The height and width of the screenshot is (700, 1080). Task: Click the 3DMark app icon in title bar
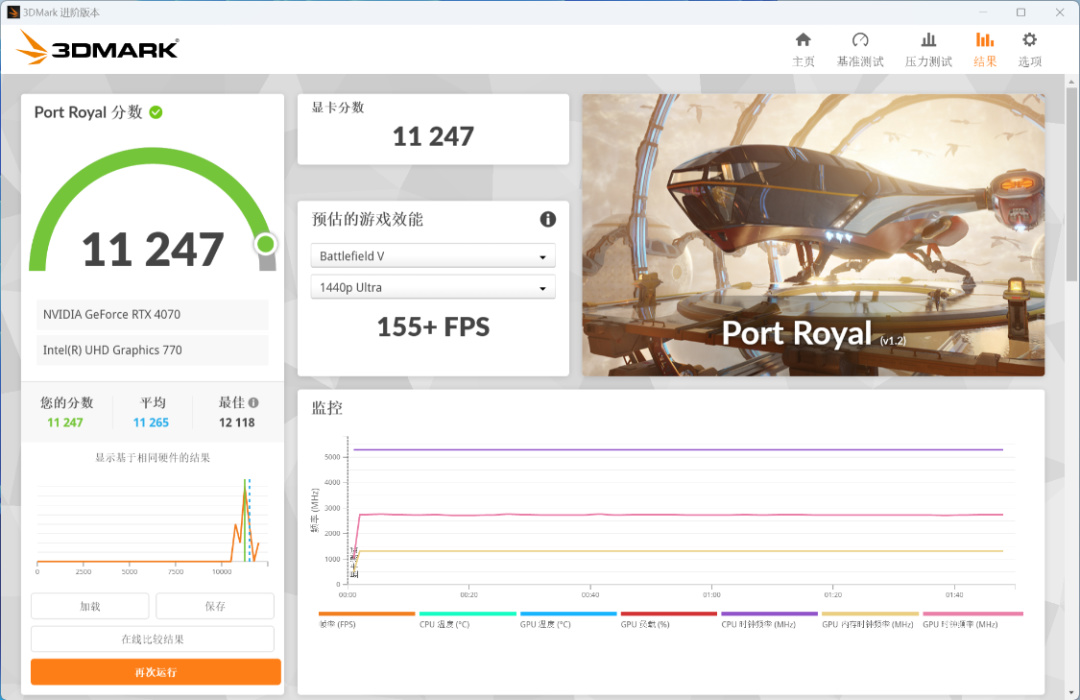(x=13, y=12)
